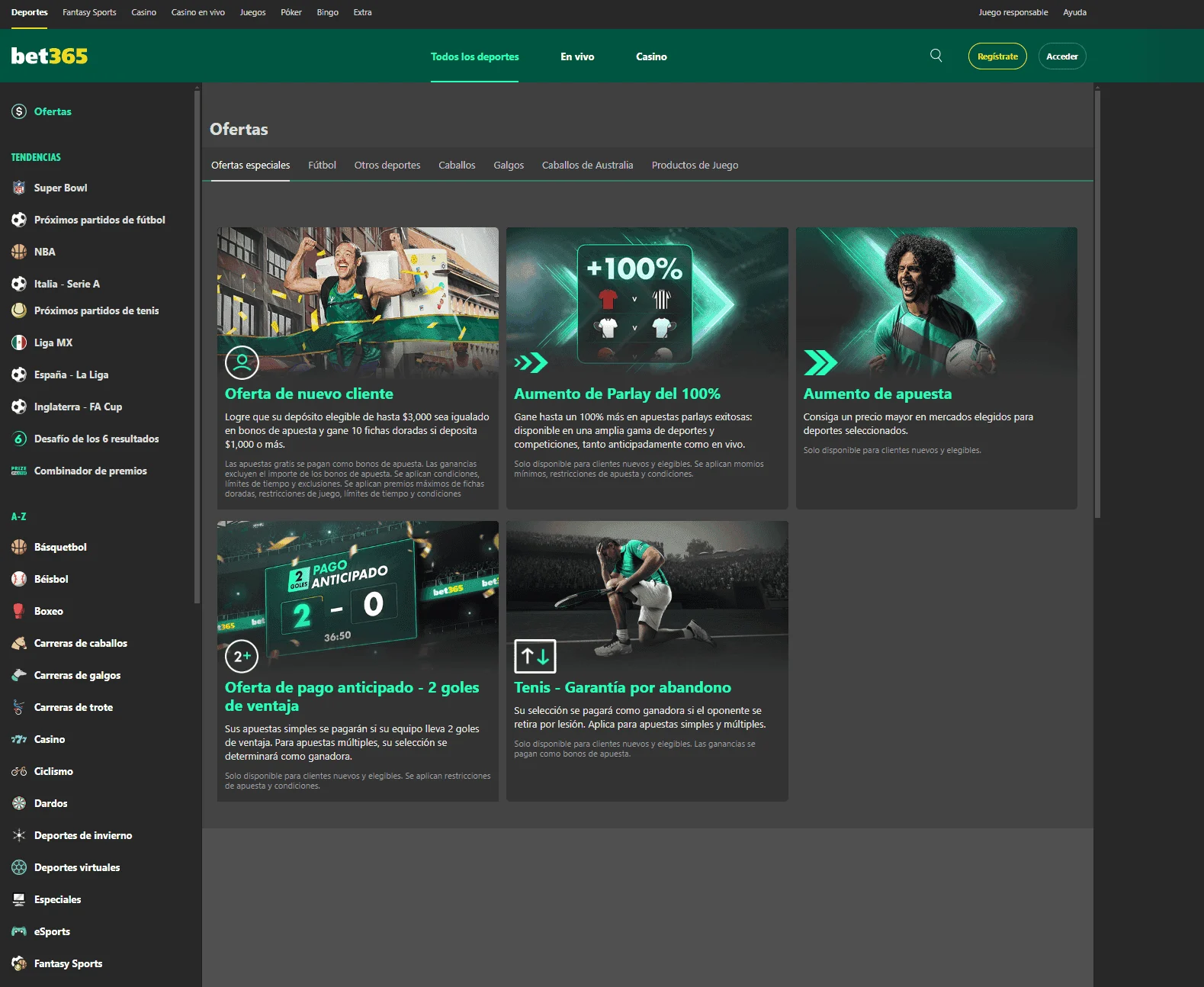The width and height of the screenshot is (1204, 987).
Task: Open Oferta de pago anticipado card image
Action: click(358, 596)
